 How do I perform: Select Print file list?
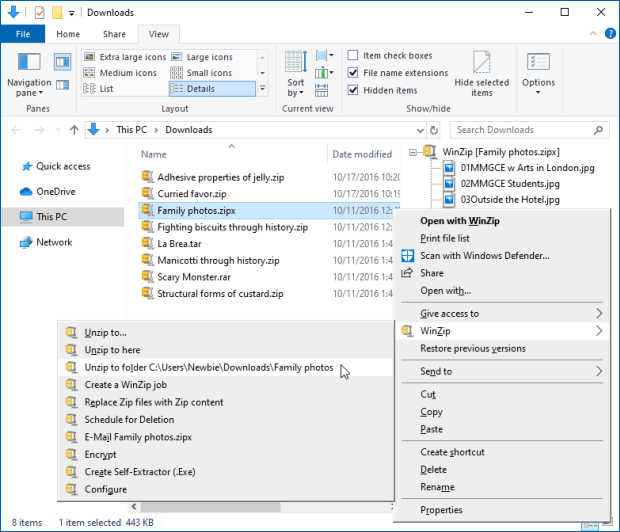[x=502, y=238]
